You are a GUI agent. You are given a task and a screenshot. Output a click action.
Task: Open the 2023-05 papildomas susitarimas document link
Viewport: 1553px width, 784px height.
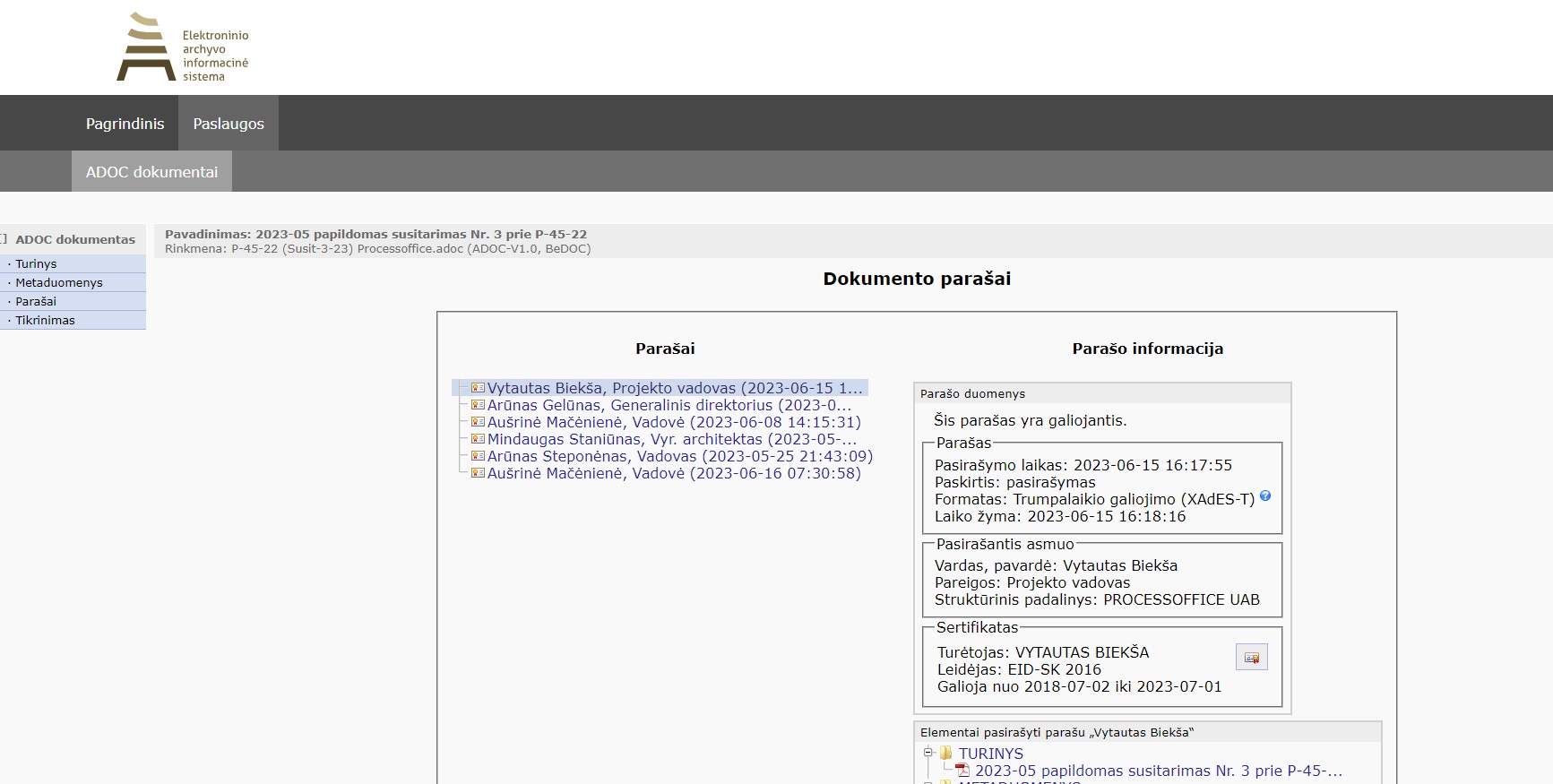(1158, 771)
